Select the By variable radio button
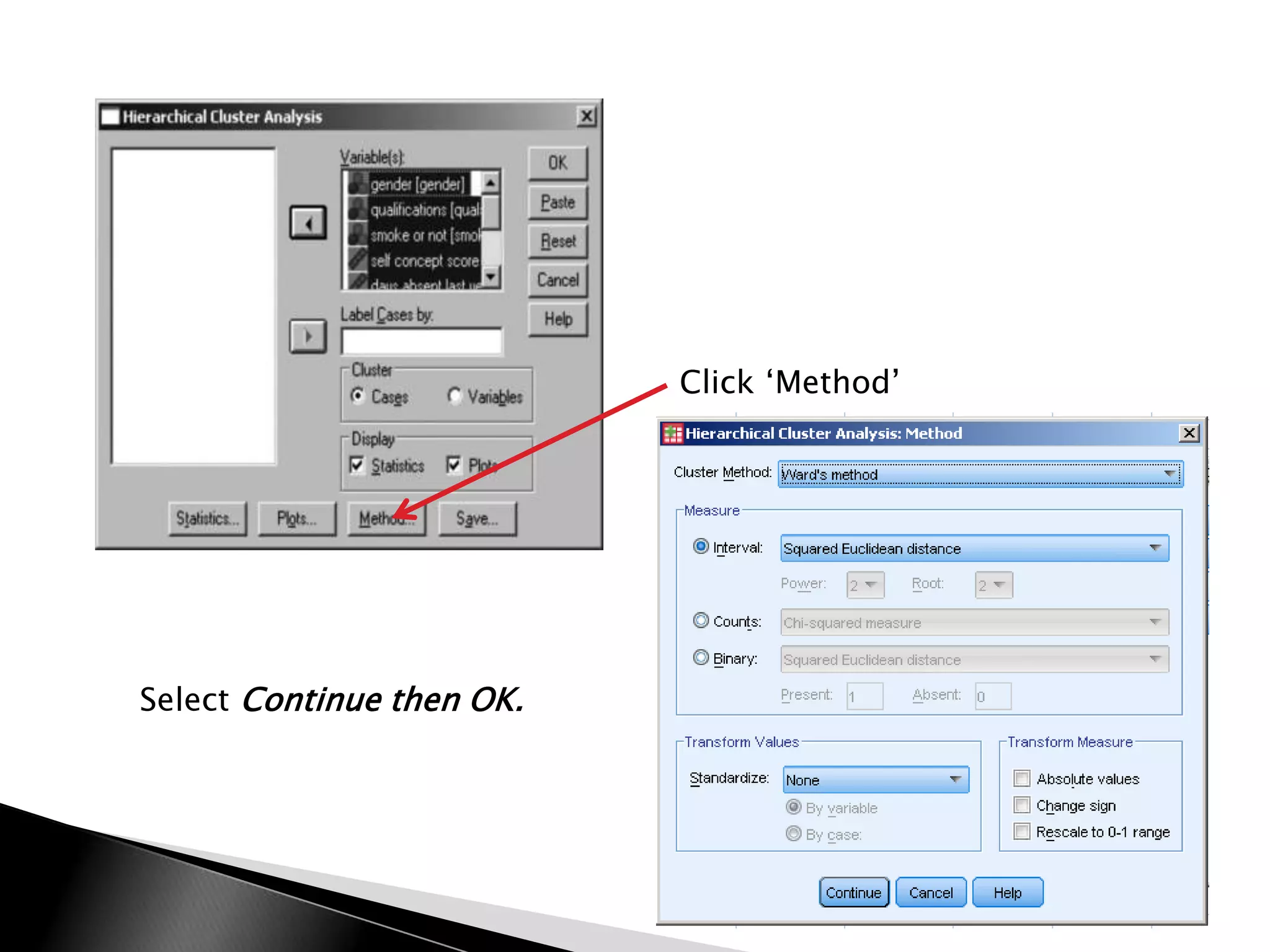Image resolution: width=1270 pixels, height=952 pixels. (x=794, y=807)
